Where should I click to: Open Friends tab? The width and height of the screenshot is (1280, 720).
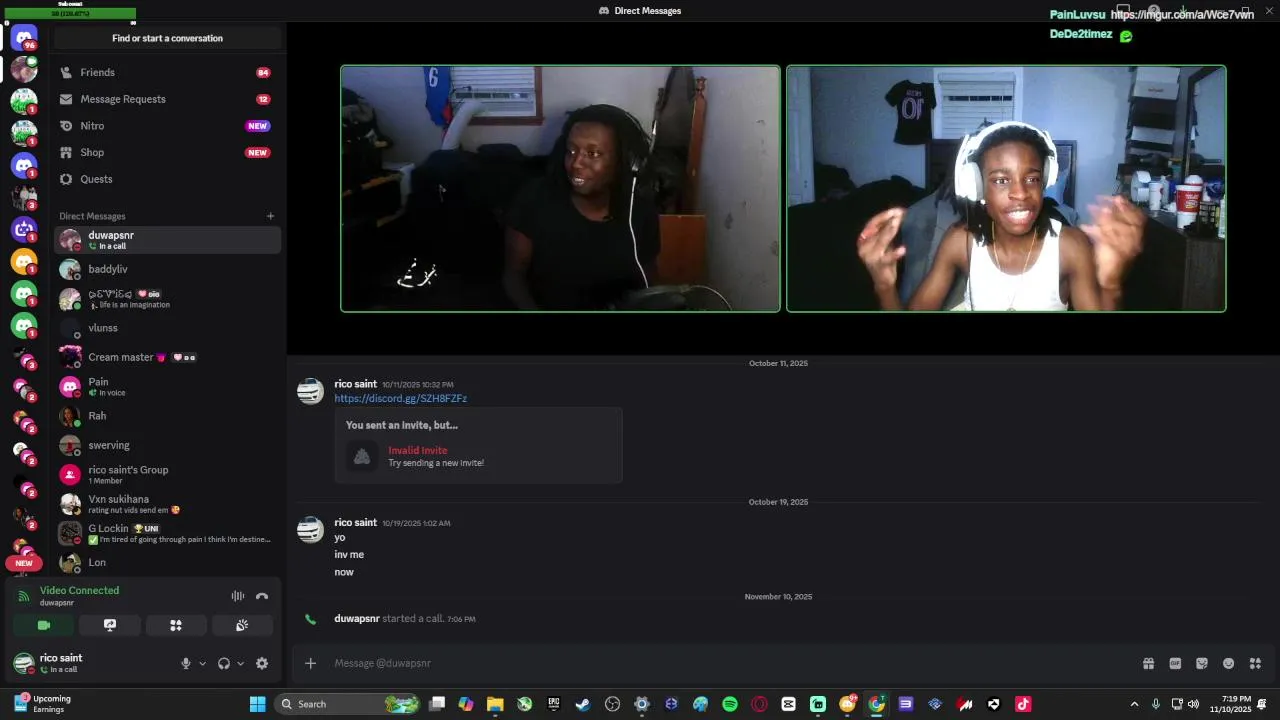point(167,72)
